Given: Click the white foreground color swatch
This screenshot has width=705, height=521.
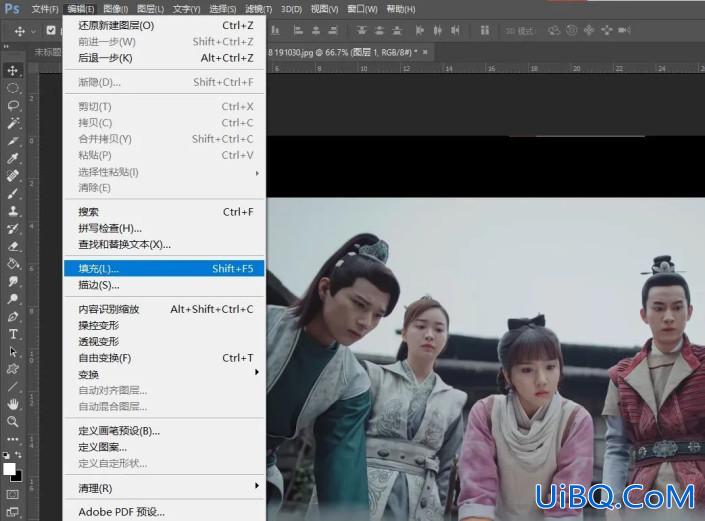Looking at the screenshot, I should [9, 469].
